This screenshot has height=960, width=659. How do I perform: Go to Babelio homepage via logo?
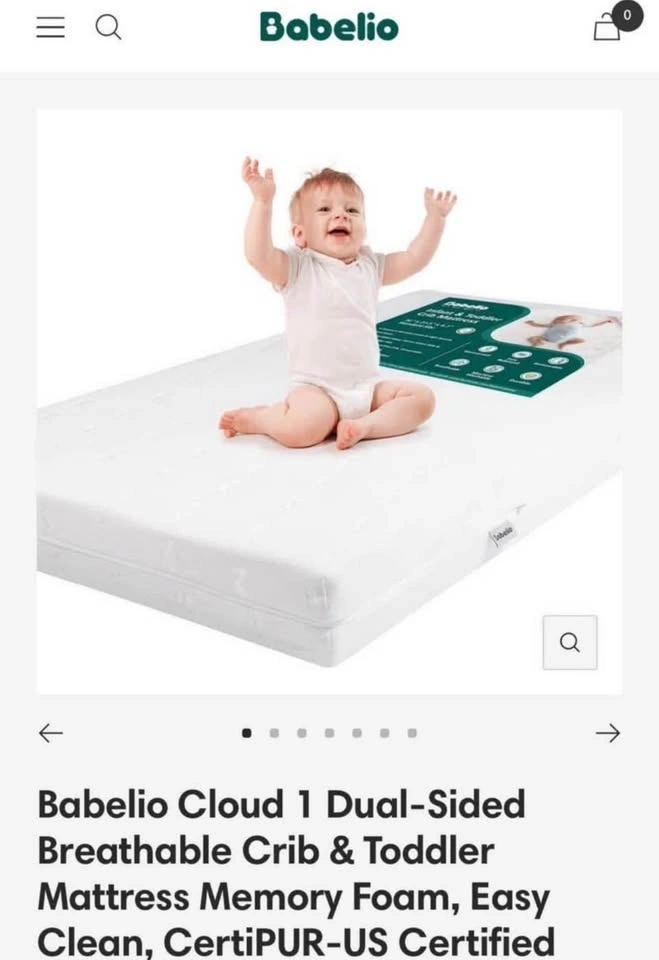[x=329, y=28]
